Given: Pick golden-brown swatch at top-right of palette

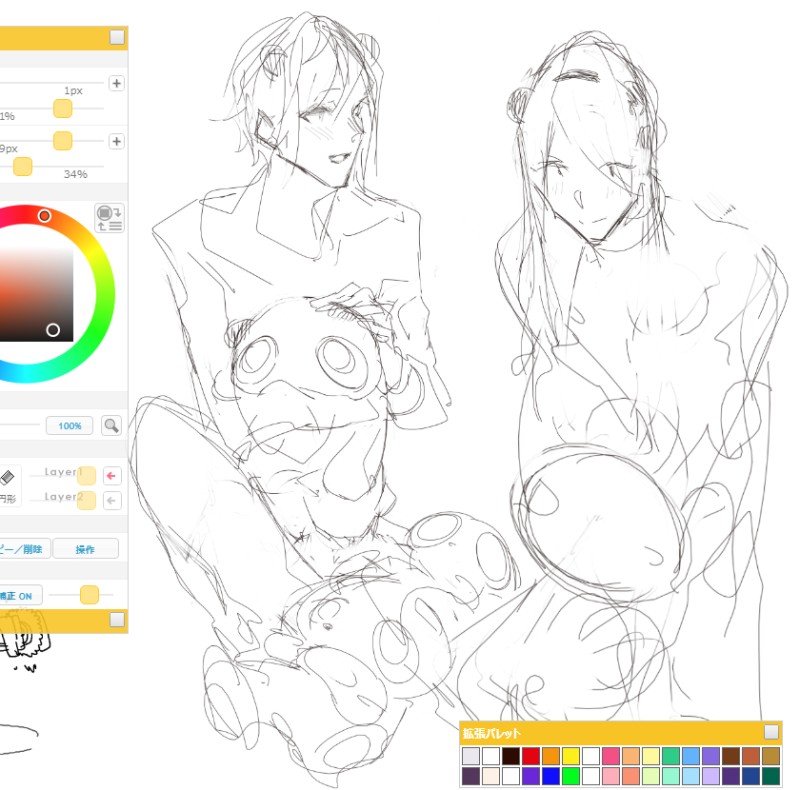Looking at the screenshot, I should pyautogui.click(x=770, y=756).
